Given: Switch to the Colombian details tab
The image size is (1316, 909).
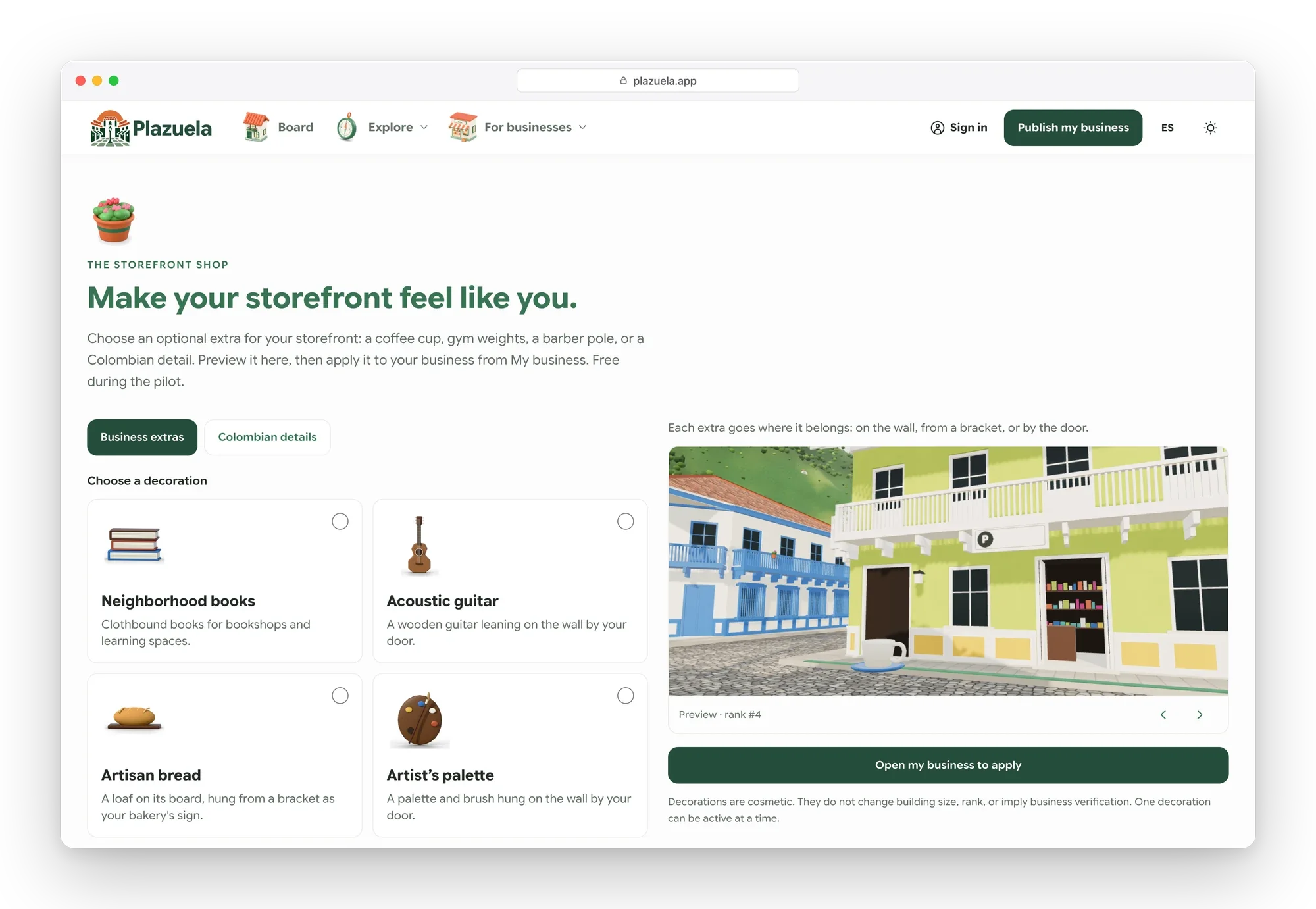Looking at the screenshot, I should 267,437.
